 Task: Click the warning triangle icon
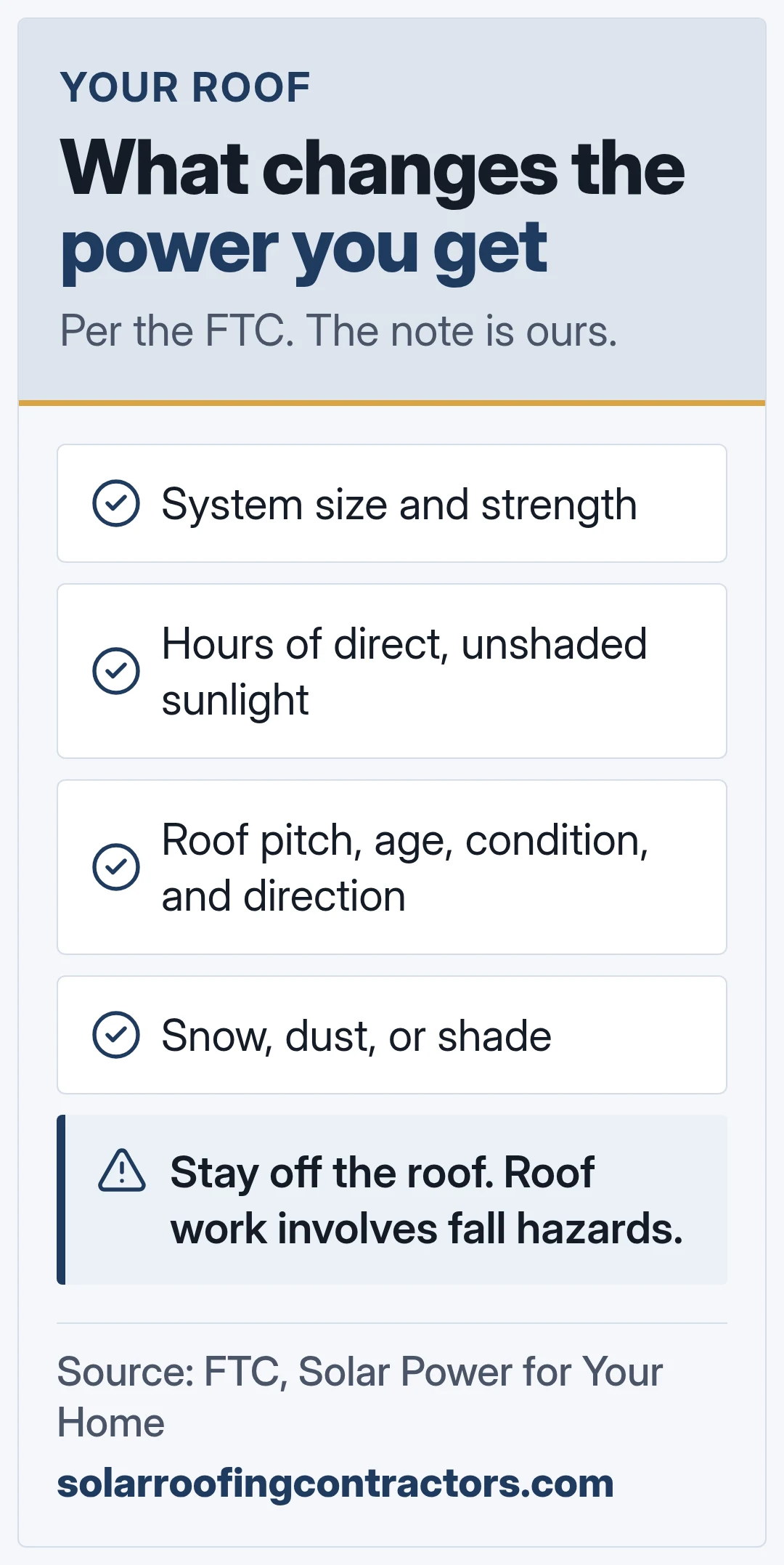click(x=122, y=1171)
